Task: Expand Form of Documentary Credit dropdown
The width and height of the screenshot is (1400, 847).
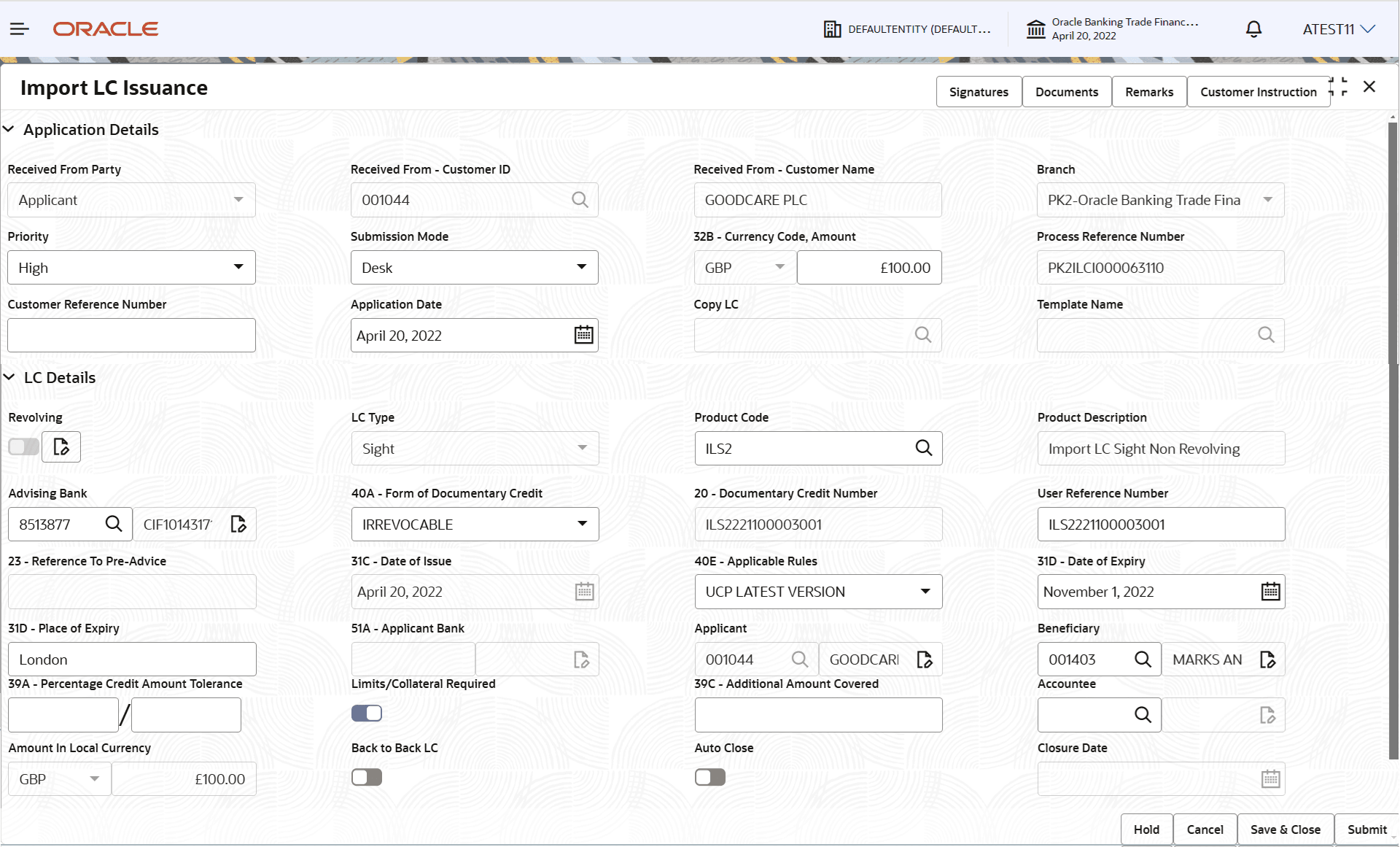Action: pyautogui.click(x=475, y=525)
